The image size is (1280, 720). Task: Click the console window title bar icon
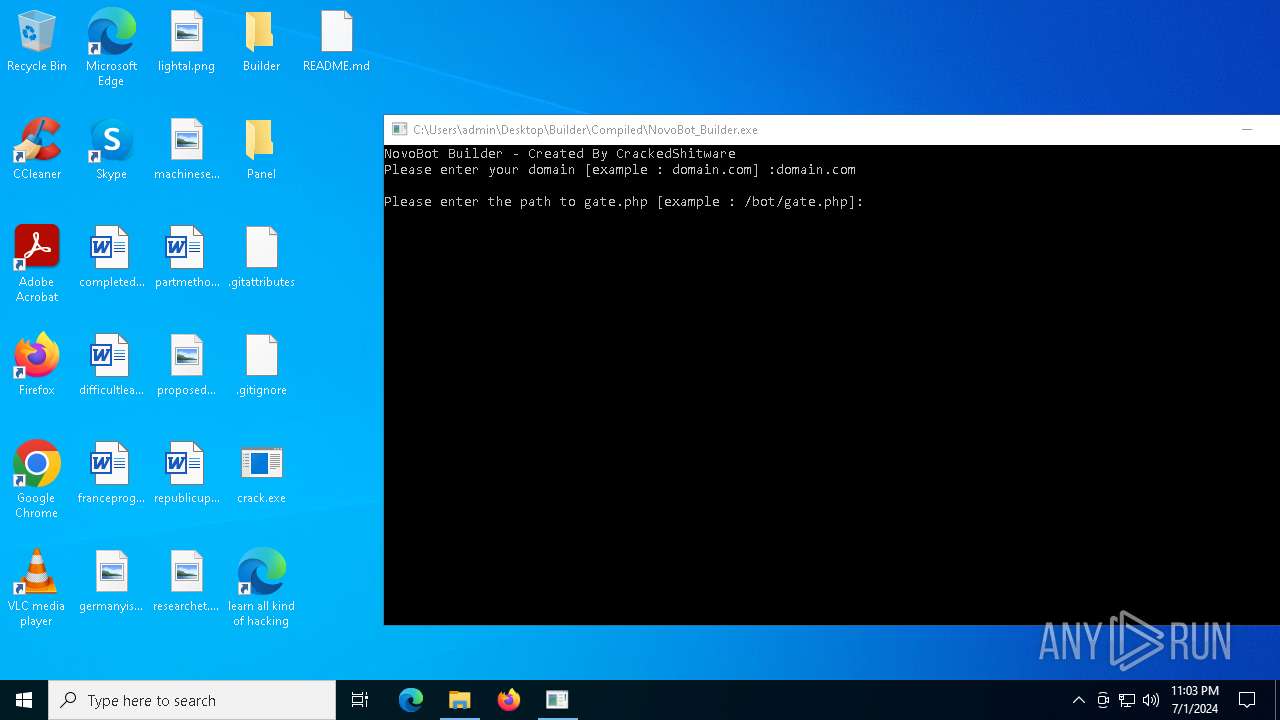(399, 130)
